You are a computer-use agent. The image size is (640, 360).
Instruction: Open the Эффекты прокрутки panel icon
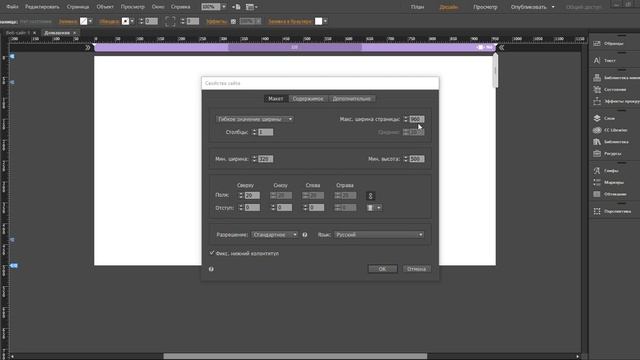point(597,101)
